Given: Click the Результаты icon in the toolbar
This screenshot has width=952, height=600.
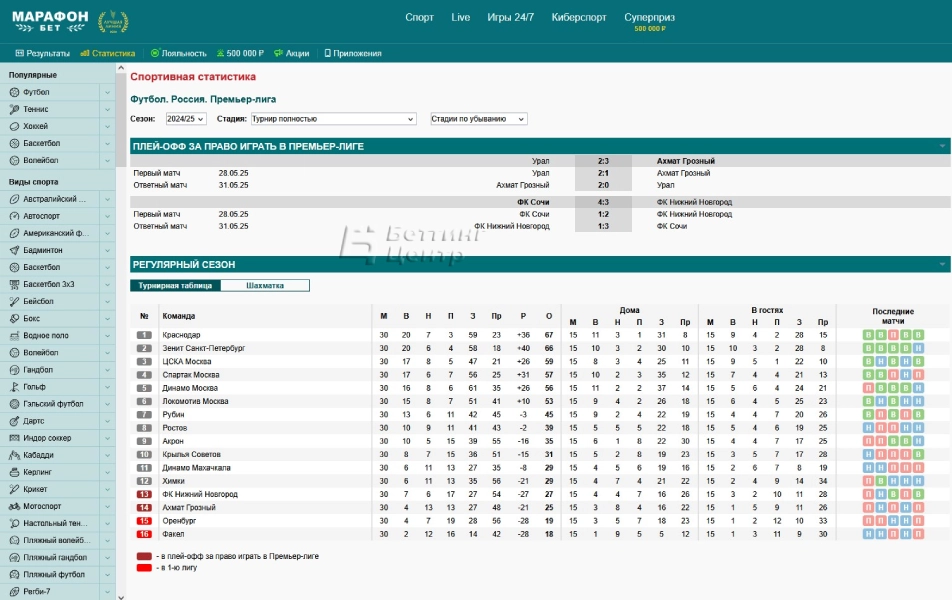Looking at the screenshot, I should tap(19, 53).
